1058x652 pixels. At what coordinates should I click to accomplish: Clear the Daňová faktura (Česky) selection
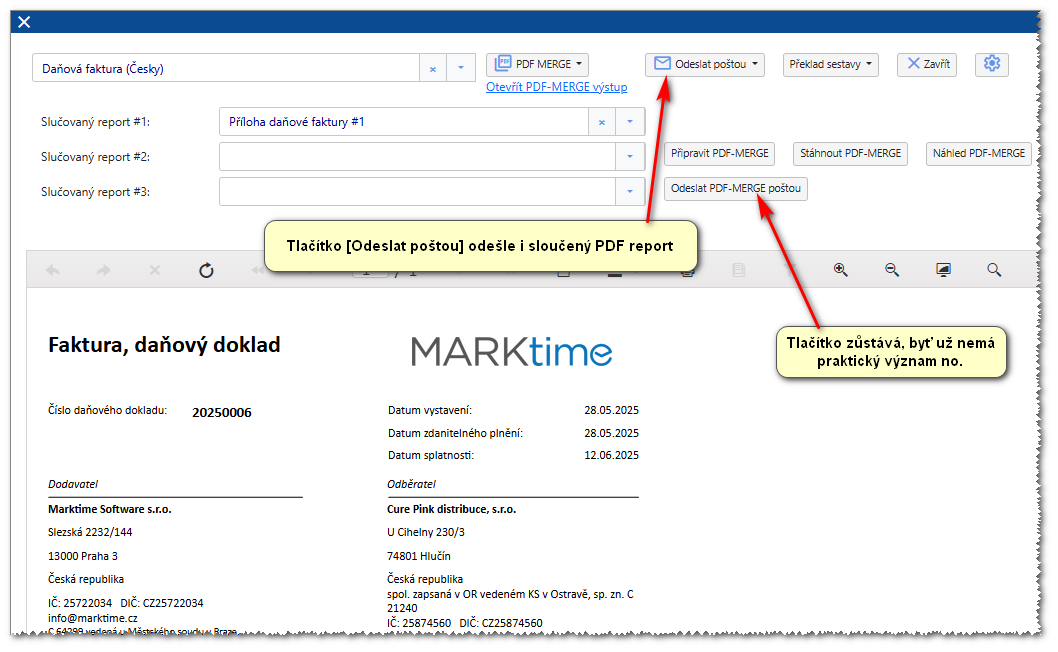pyautogui.click(x=433, y=69)
